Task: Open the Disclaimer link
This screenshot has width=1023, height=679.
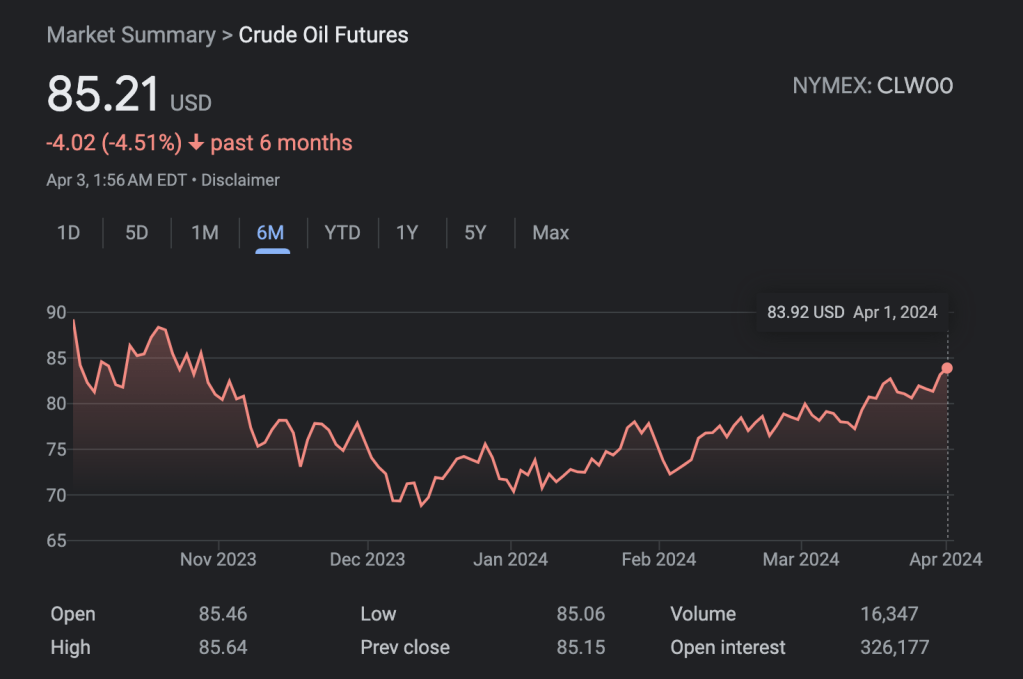Action: [244, 180]
